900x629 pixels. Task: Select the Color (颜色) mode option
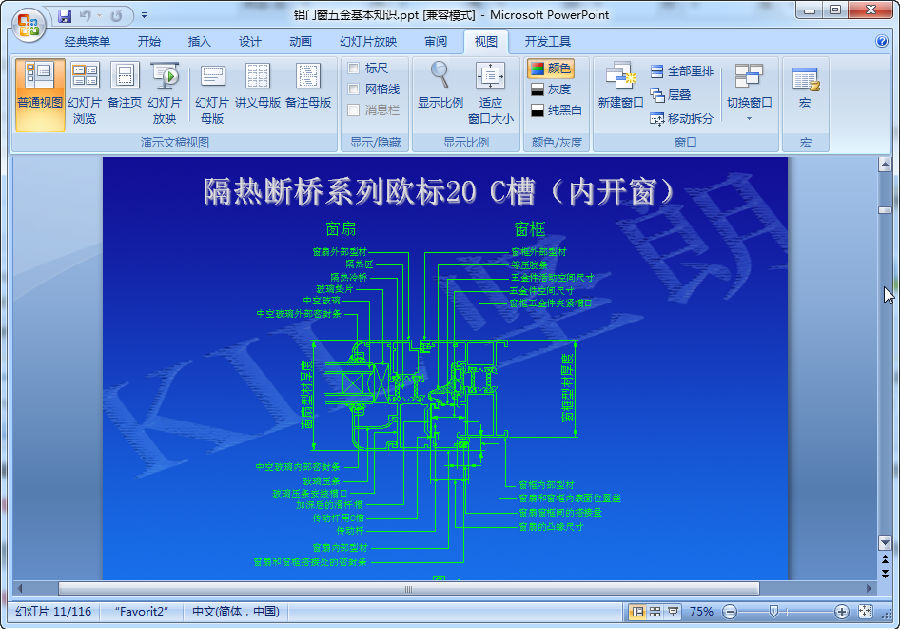click(x=550, y=69)
